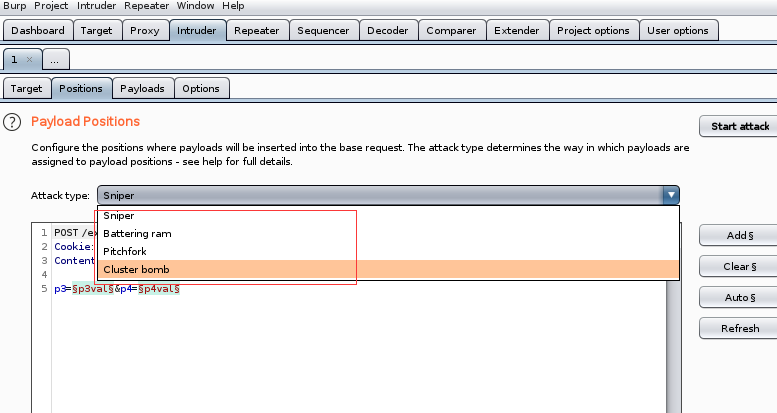Open the Project menu
The image size is (777, 413).
(x=51, y=6)
